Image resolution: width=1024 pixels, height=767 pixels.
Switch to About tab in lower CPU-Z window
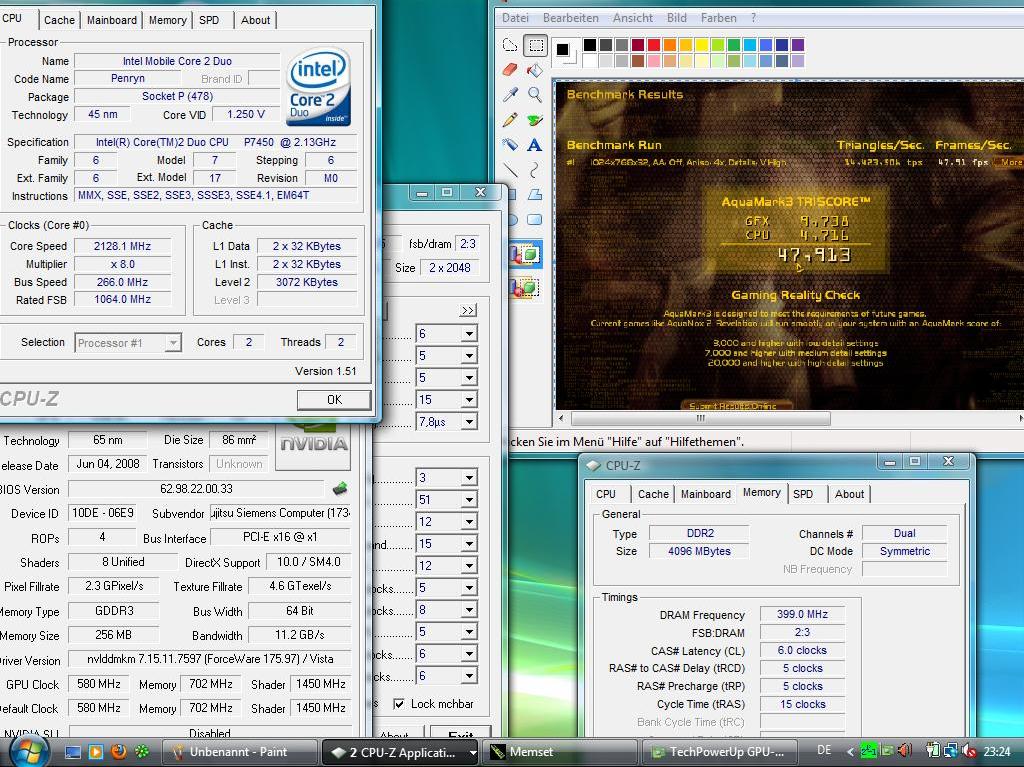[x=849, y=494]
